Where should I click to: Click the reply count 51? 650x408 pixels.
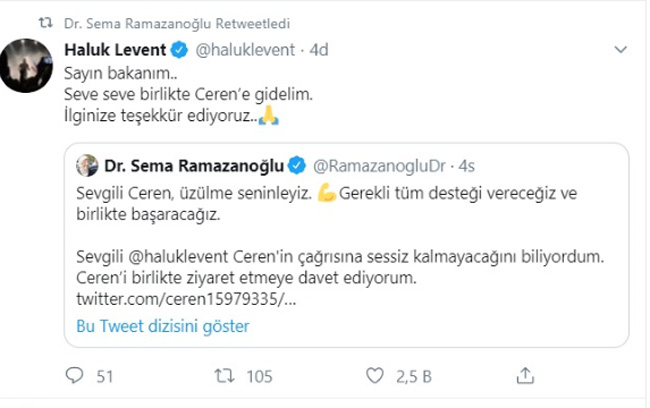(x=104, y=376)
